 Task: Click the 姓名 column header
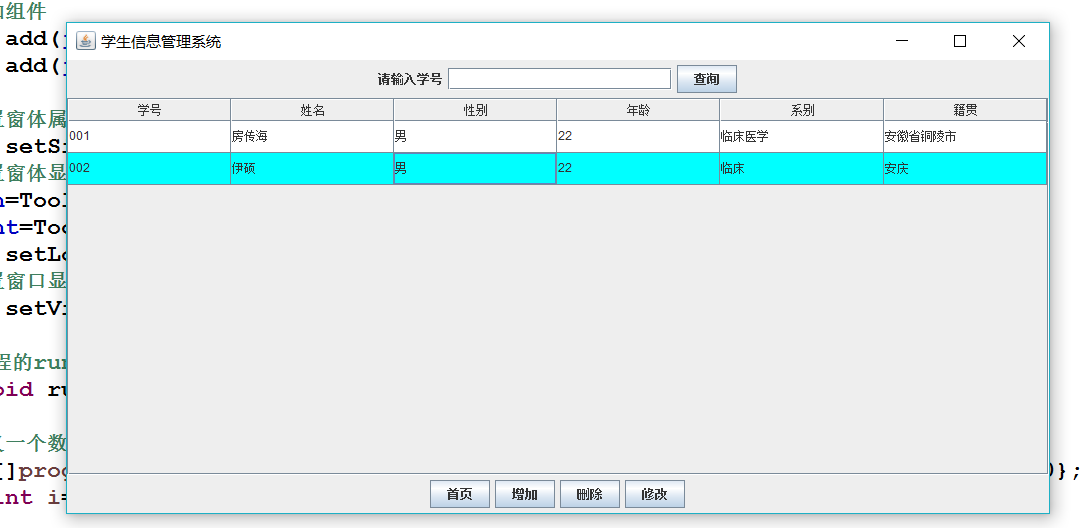tap(312, 110)
